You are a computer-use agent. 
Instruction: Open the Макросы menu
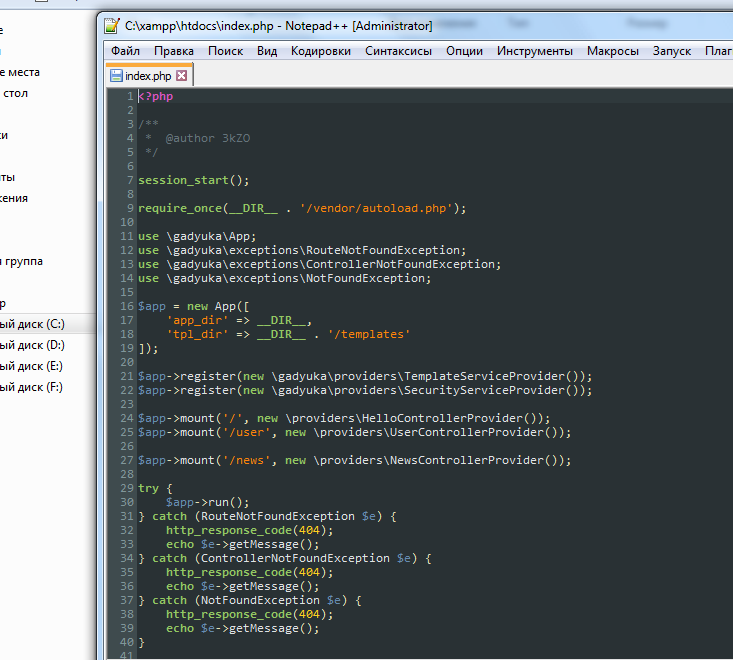612,51
